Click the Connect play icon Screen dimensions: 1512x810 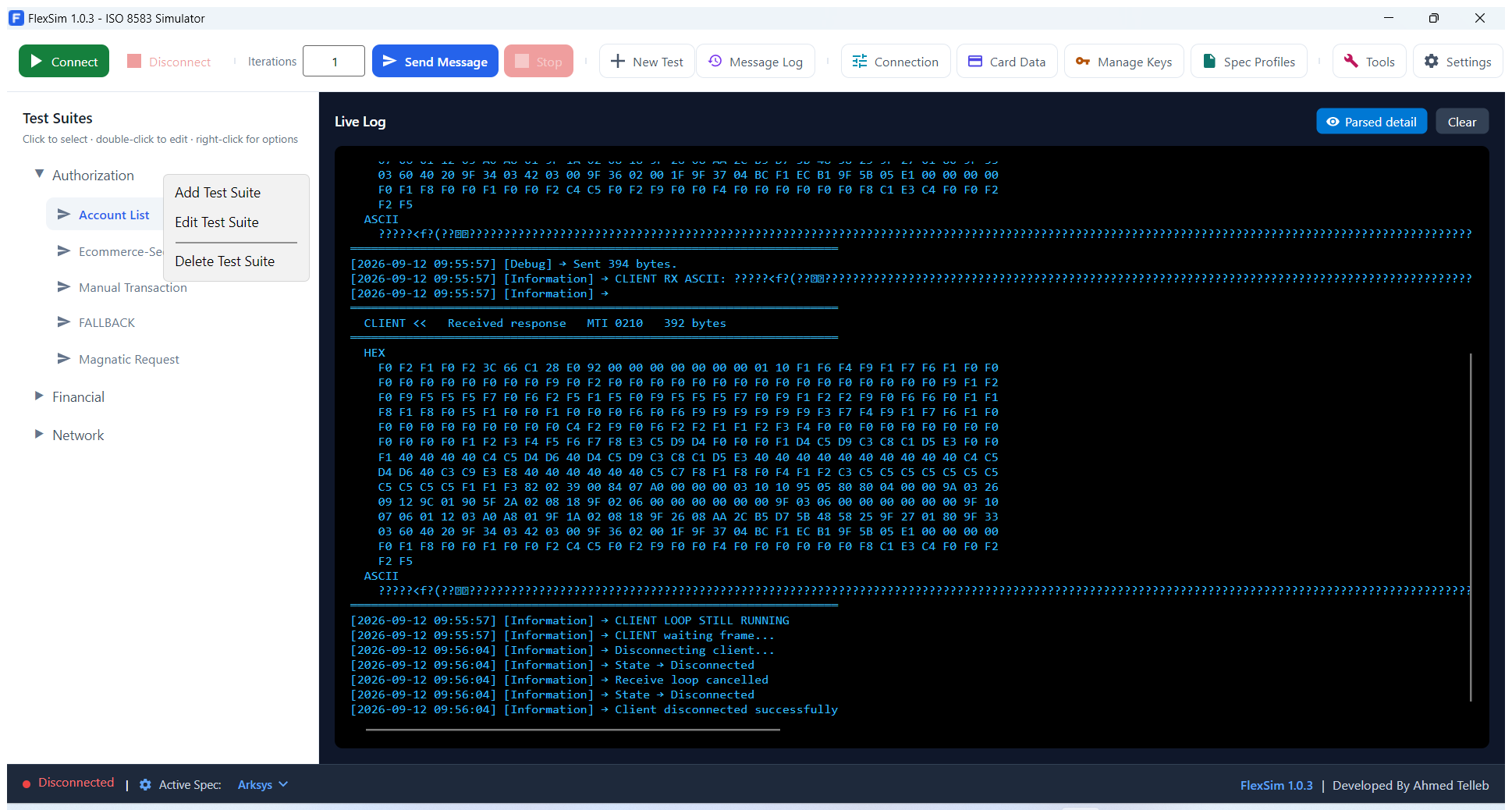(36, 61)
